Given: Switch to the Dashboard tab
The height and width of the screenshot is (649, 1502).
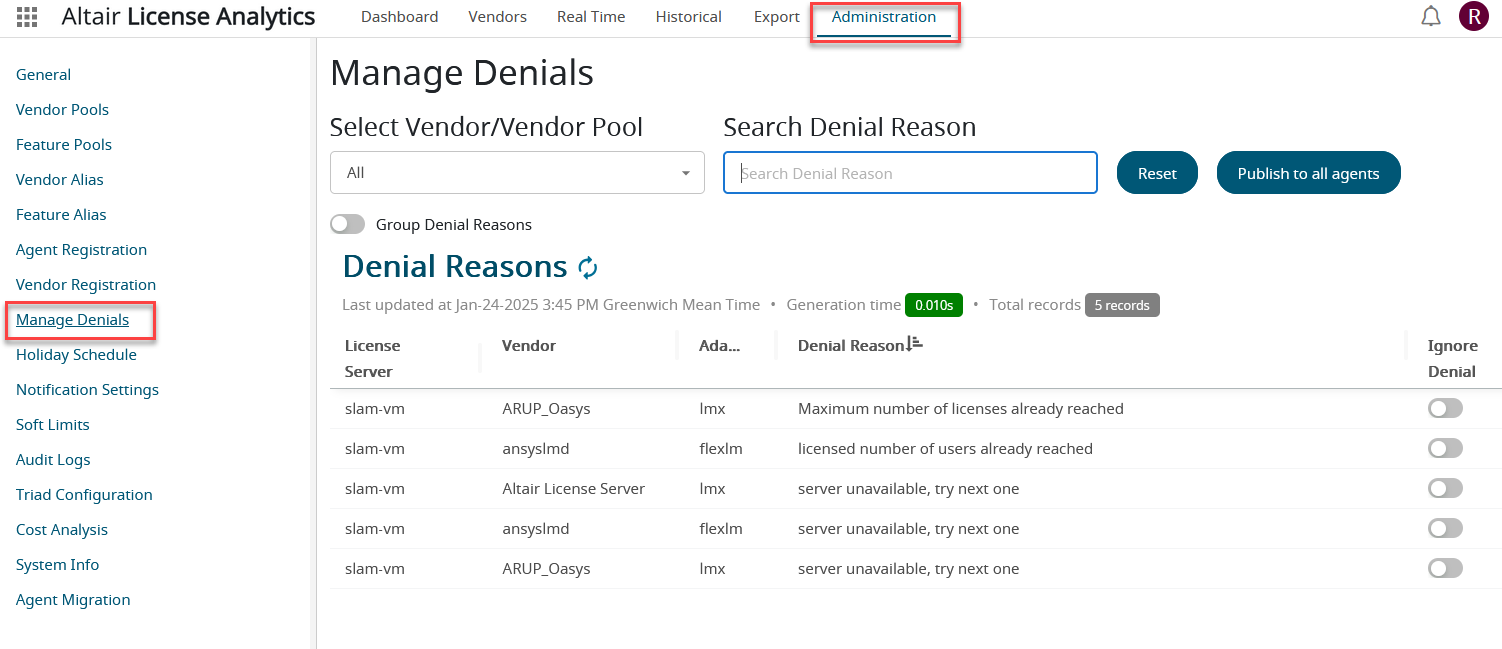Looking at the screenshot, I should pyautogui.click(x=399, y=17).
